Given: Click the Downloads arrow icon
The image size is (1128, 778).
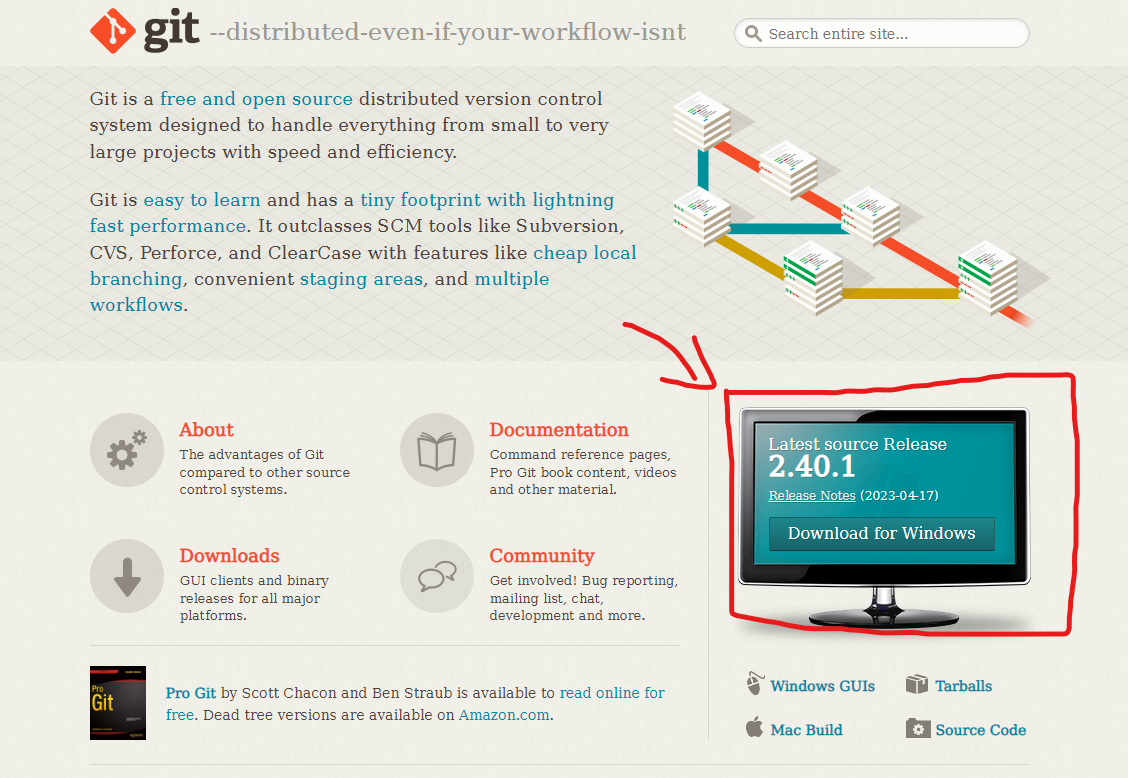Looking at the screenshot, I should (127, 576).
